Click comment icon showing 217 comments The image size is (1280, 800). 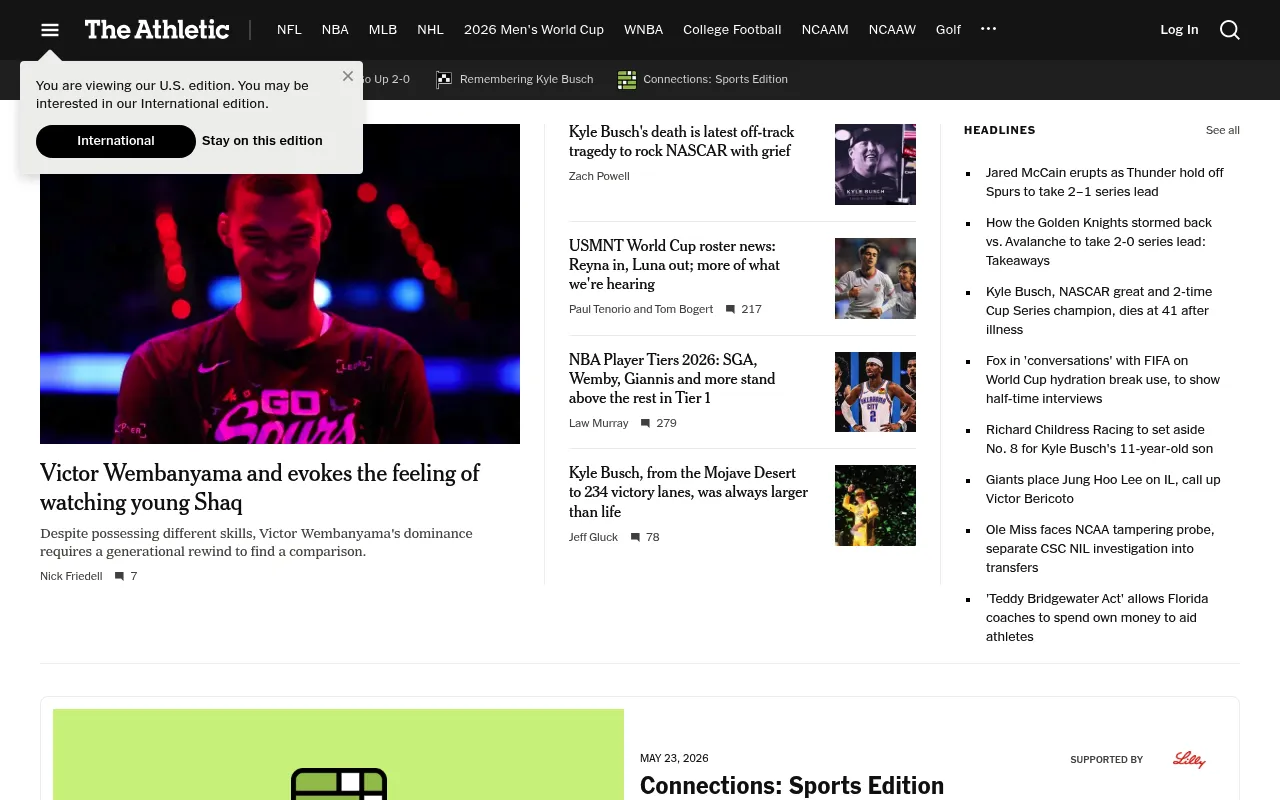pos(730,310)
